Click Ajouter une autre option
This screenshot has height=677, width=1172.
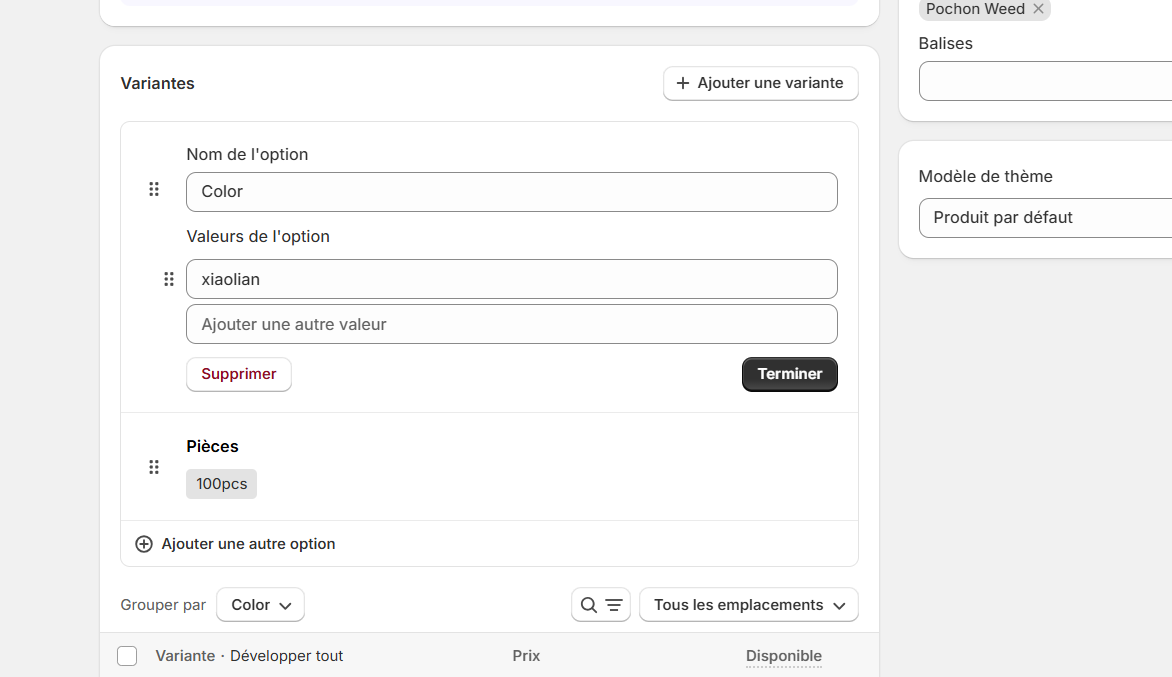[248, 544]
